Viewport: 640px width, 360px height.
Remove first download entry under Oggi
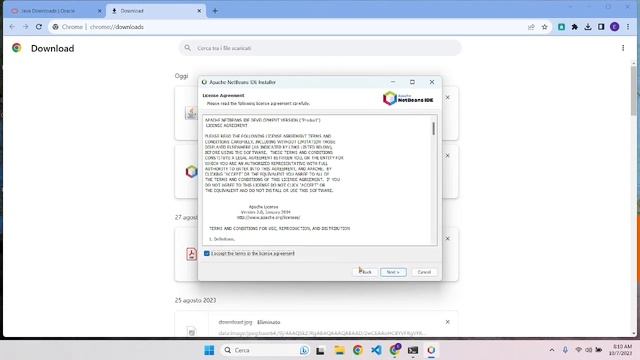coord(447,98)
